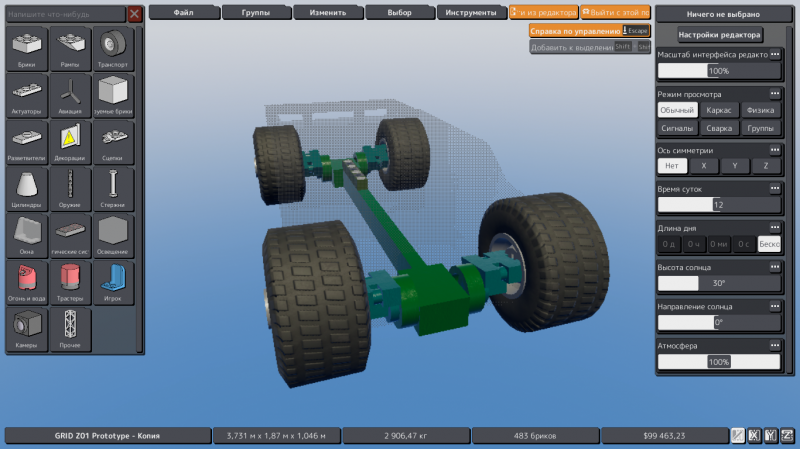Adjust the Высота солнца slider

719,283
